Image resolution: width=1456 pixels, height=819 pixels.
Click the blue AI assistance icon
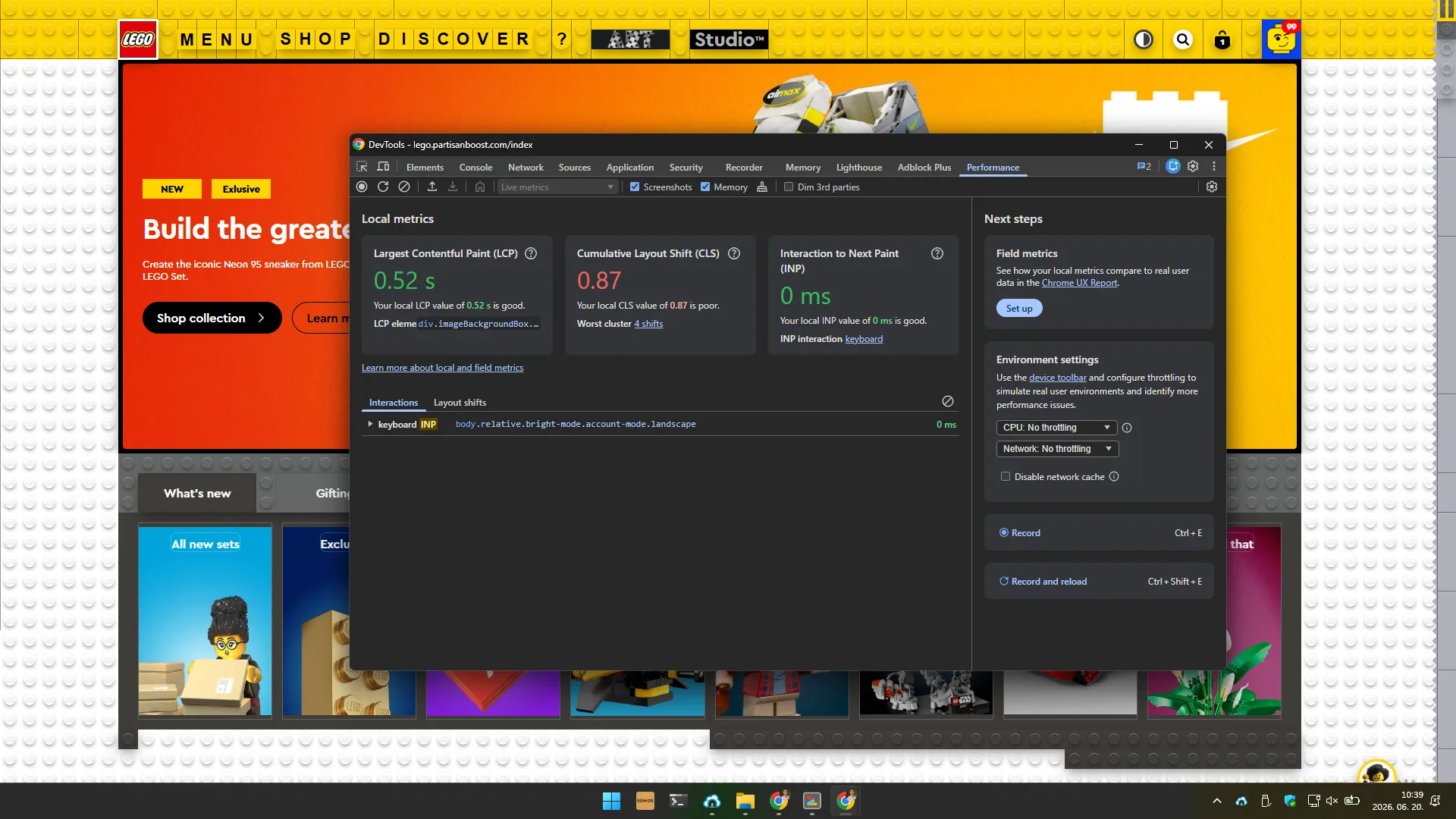coord(1173,167)
